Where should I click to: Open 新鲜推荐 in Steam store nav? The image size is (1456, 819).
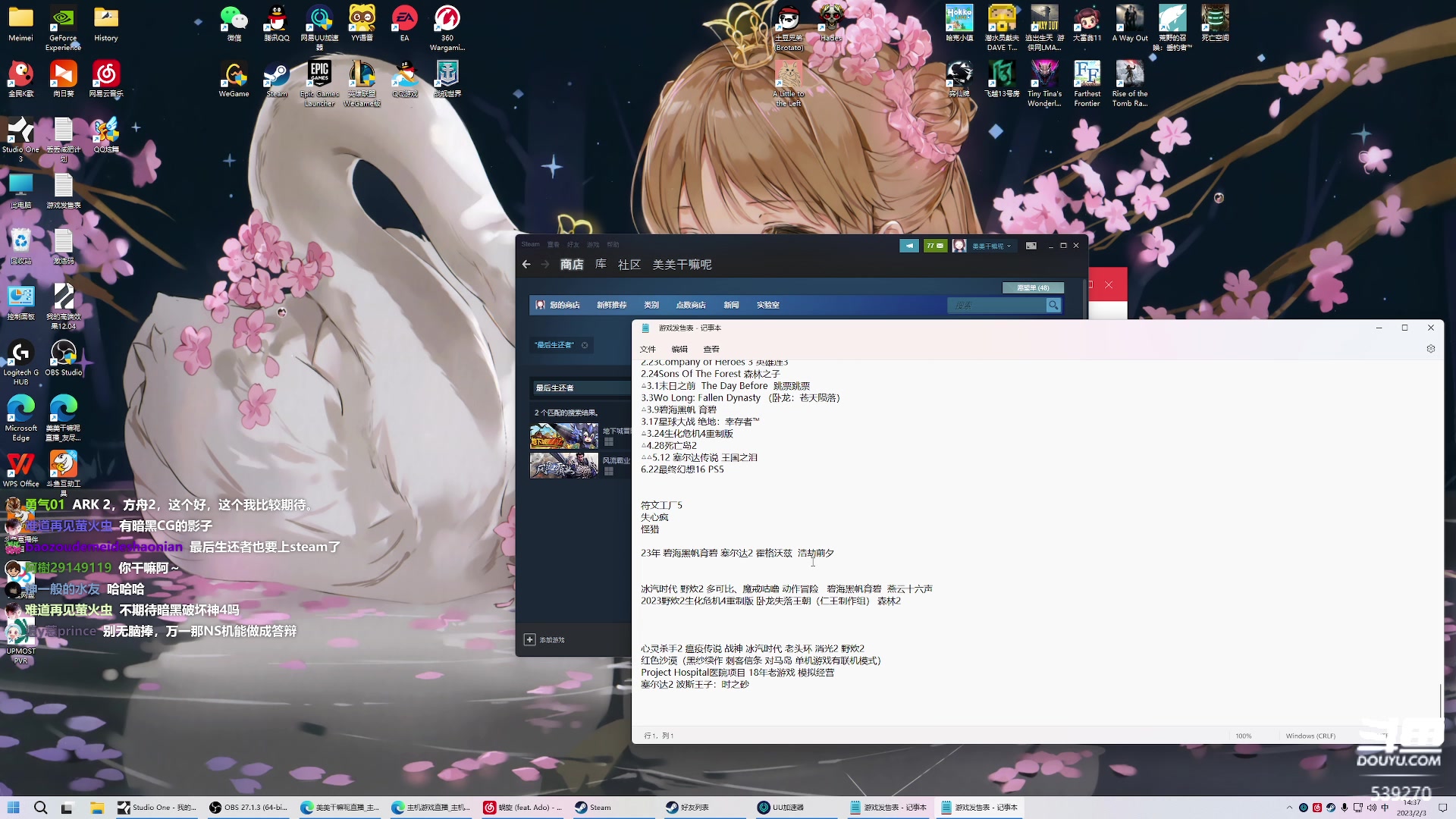pyautogui.click(x=611, y=305)
